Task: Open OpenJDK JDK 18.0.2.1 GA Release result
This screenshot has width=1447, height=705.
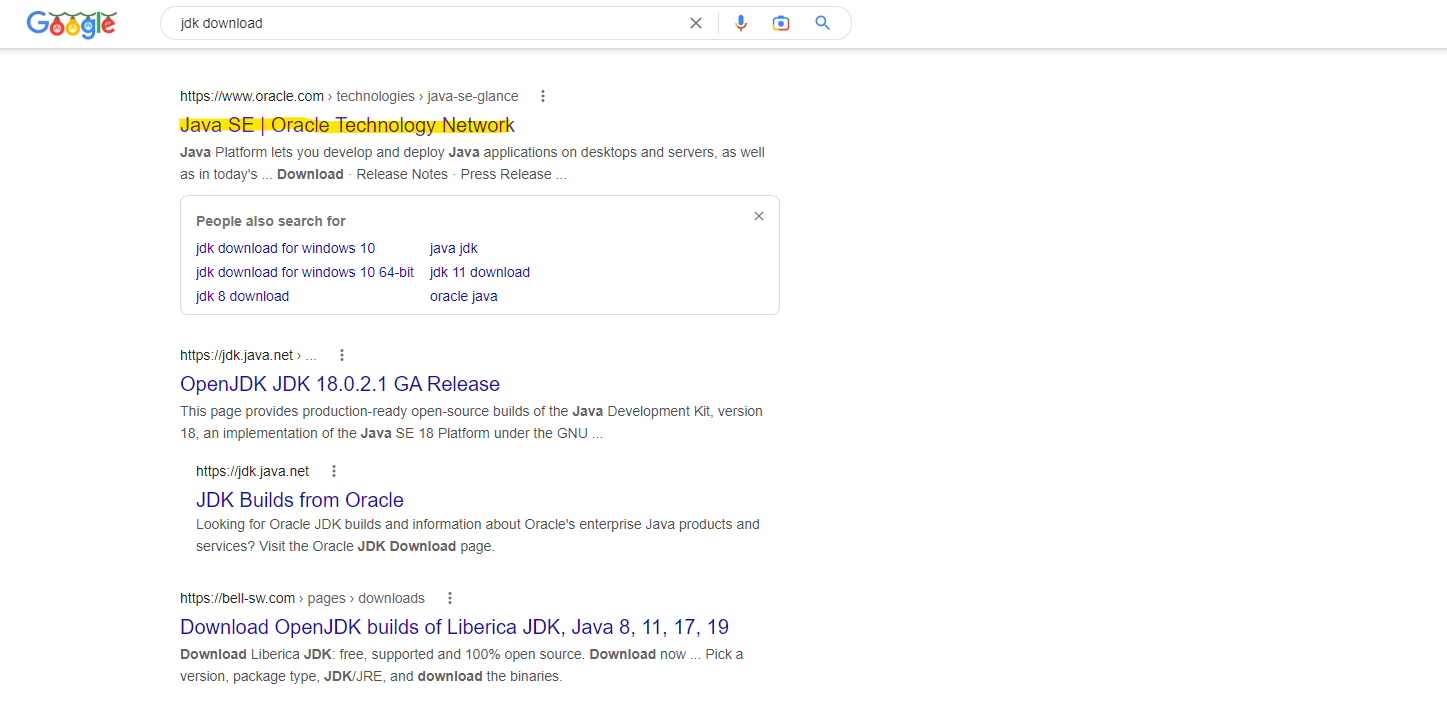Action: point(340,384)
